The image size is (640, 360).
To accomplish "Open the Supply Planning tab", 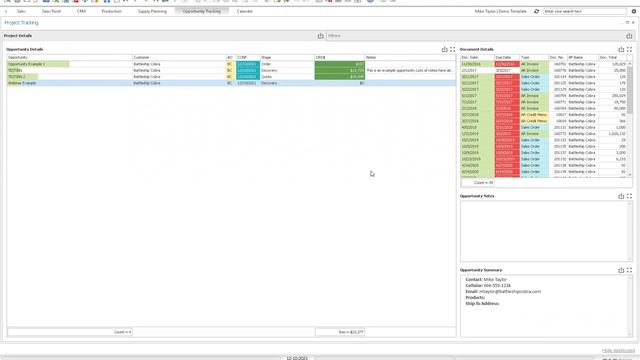I will tap(152, 11).
